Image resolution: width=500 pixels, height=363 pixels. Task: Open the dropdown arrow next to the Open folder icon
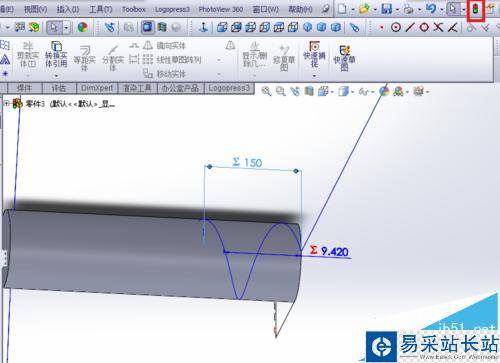375,10
